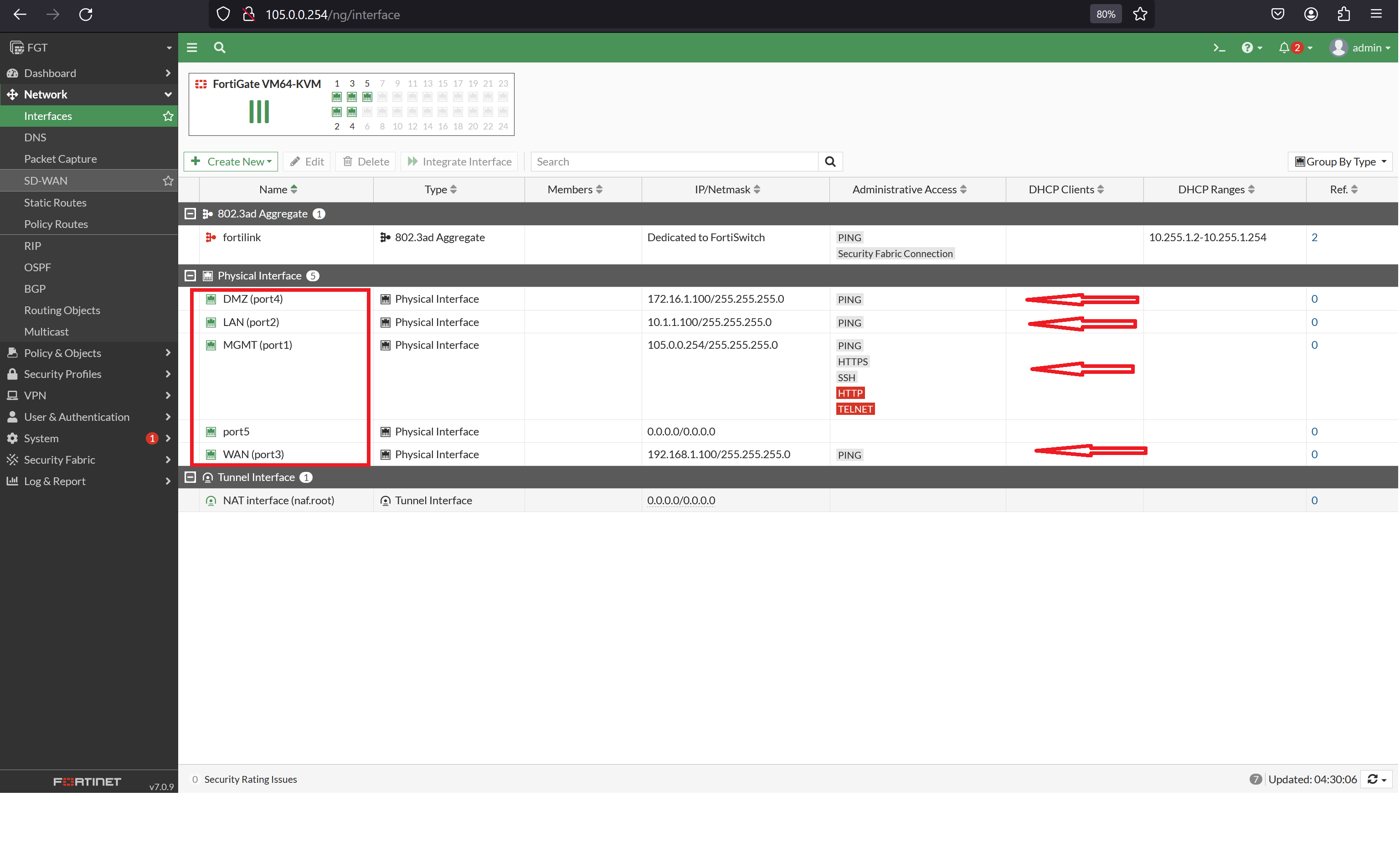Click the hamburger icon to collapse the sidebar
Viewport: 1400px width, 843px height.
point(192,48)
